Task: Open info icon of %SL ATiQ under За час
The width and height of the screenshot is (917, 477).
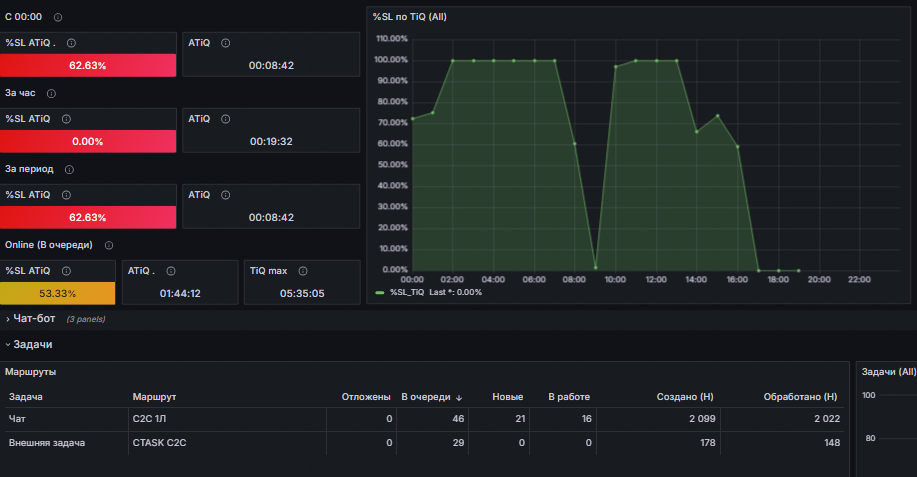Action: [67, 119]
